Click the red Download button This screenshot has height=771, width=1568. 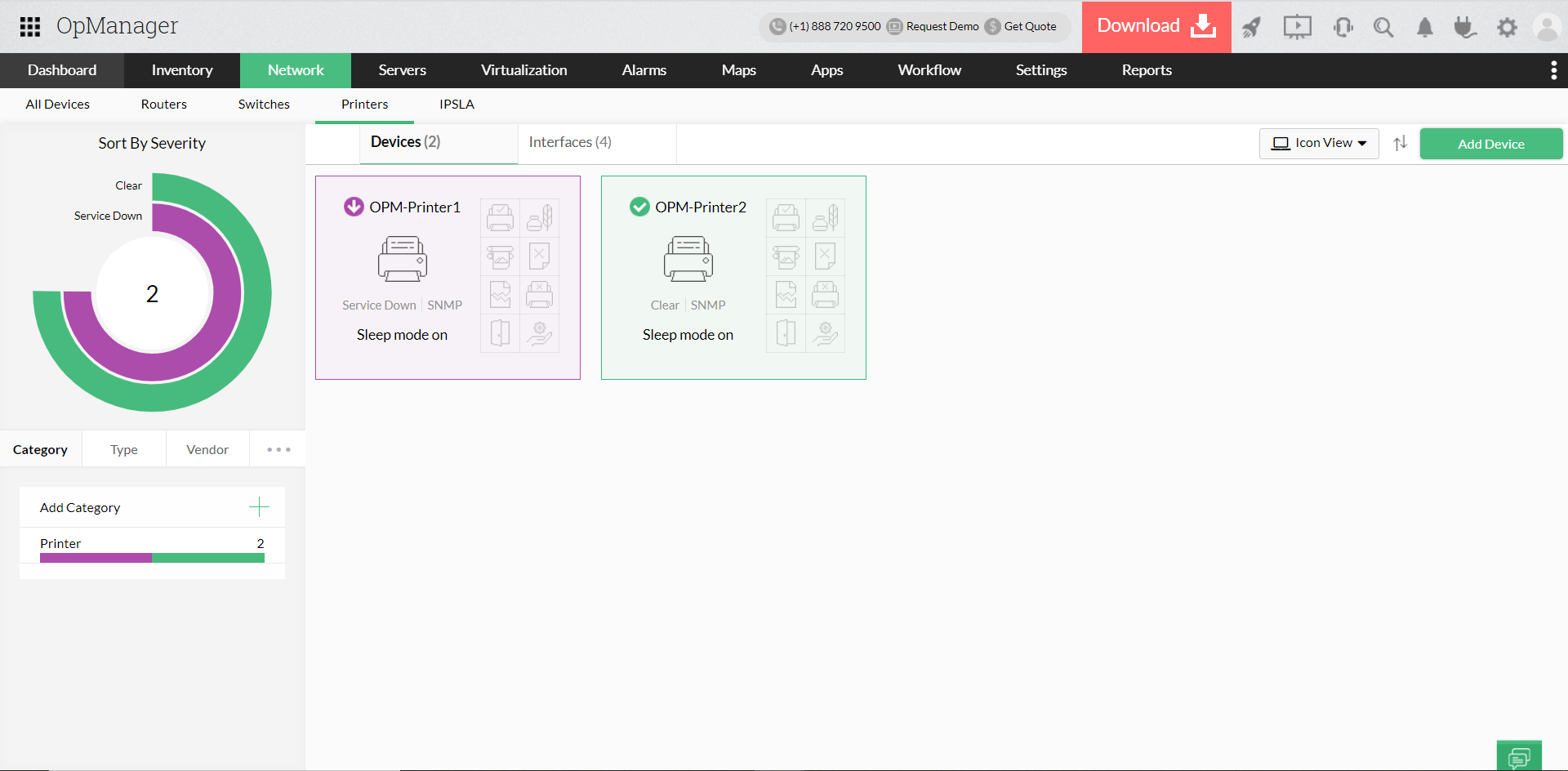(x=1156, y=27)
